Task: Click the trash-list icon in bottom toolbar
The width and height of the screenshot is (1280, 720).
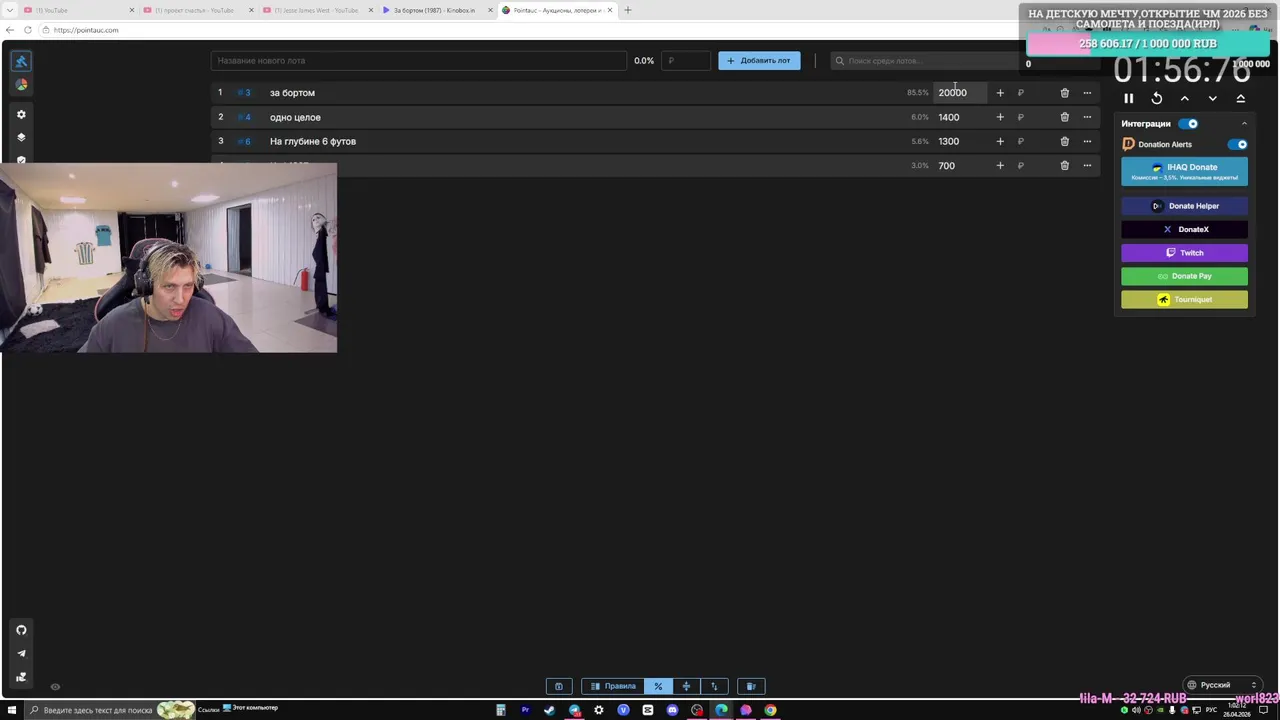Action: point(751,686)
